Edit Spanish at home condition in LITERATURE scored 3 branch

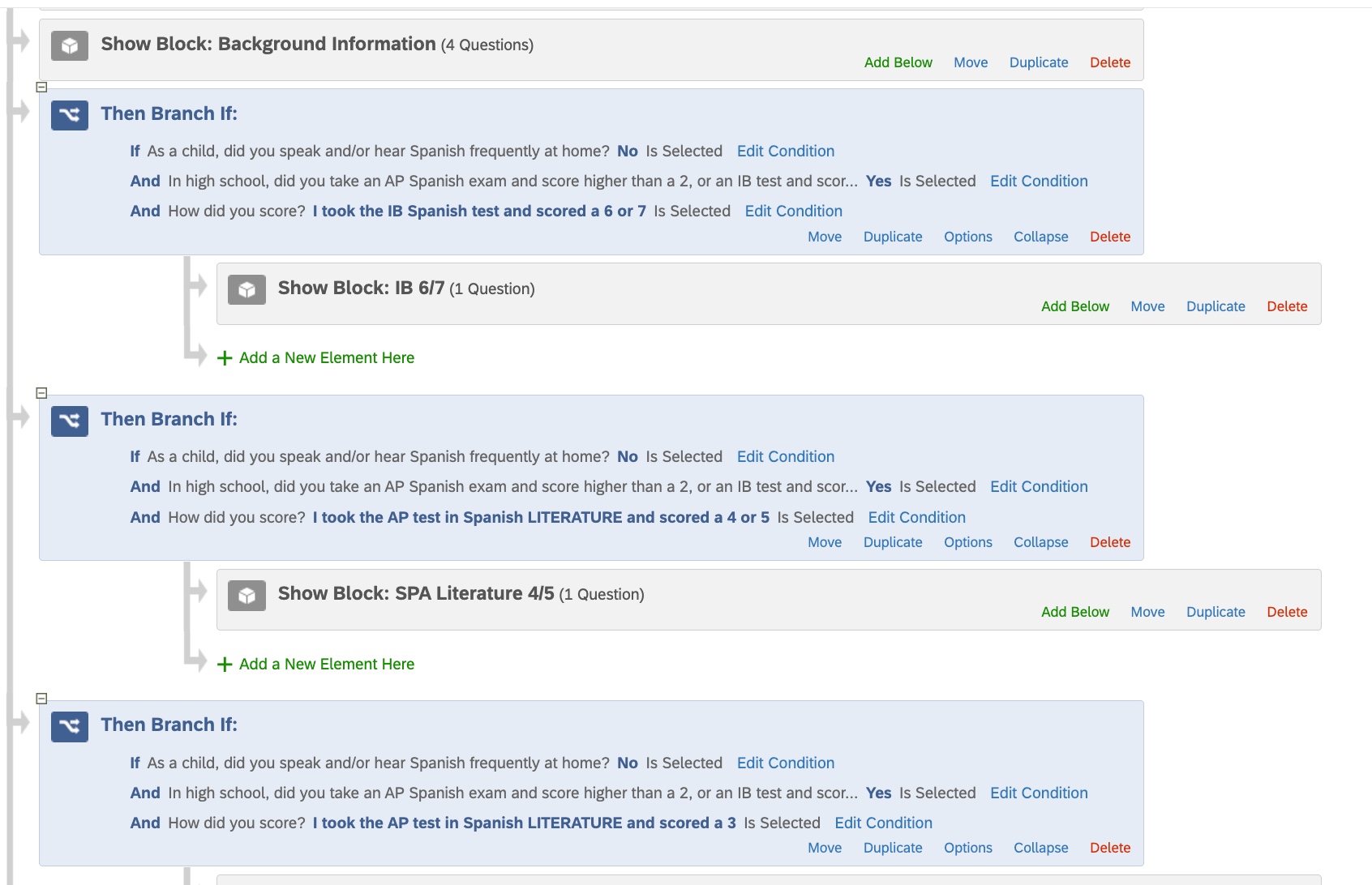click(x=786, y=763)
